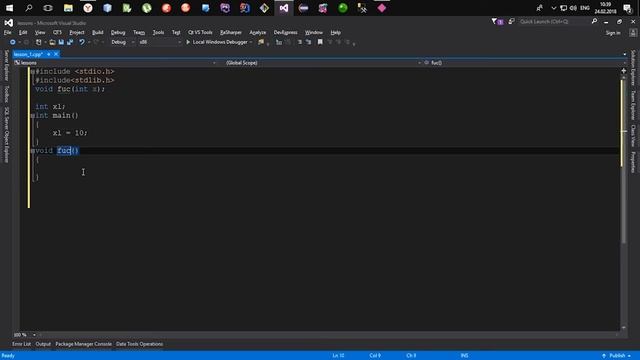Collapse the main() function block
Image resolution: width=640 pixels, height=360 pixels.
33,116
